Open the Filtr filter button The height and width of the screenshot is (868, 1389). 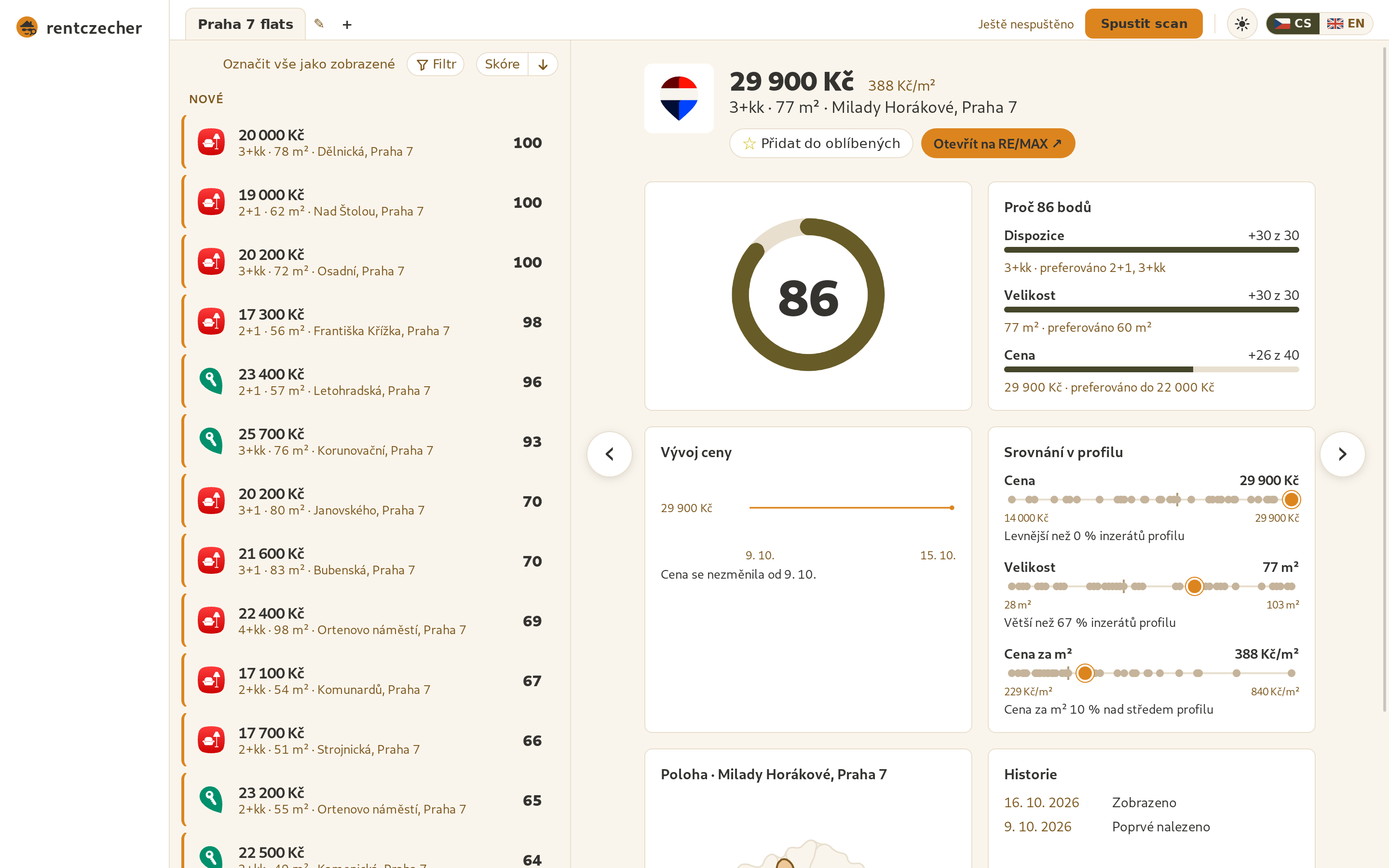click(x=436, y=64)
